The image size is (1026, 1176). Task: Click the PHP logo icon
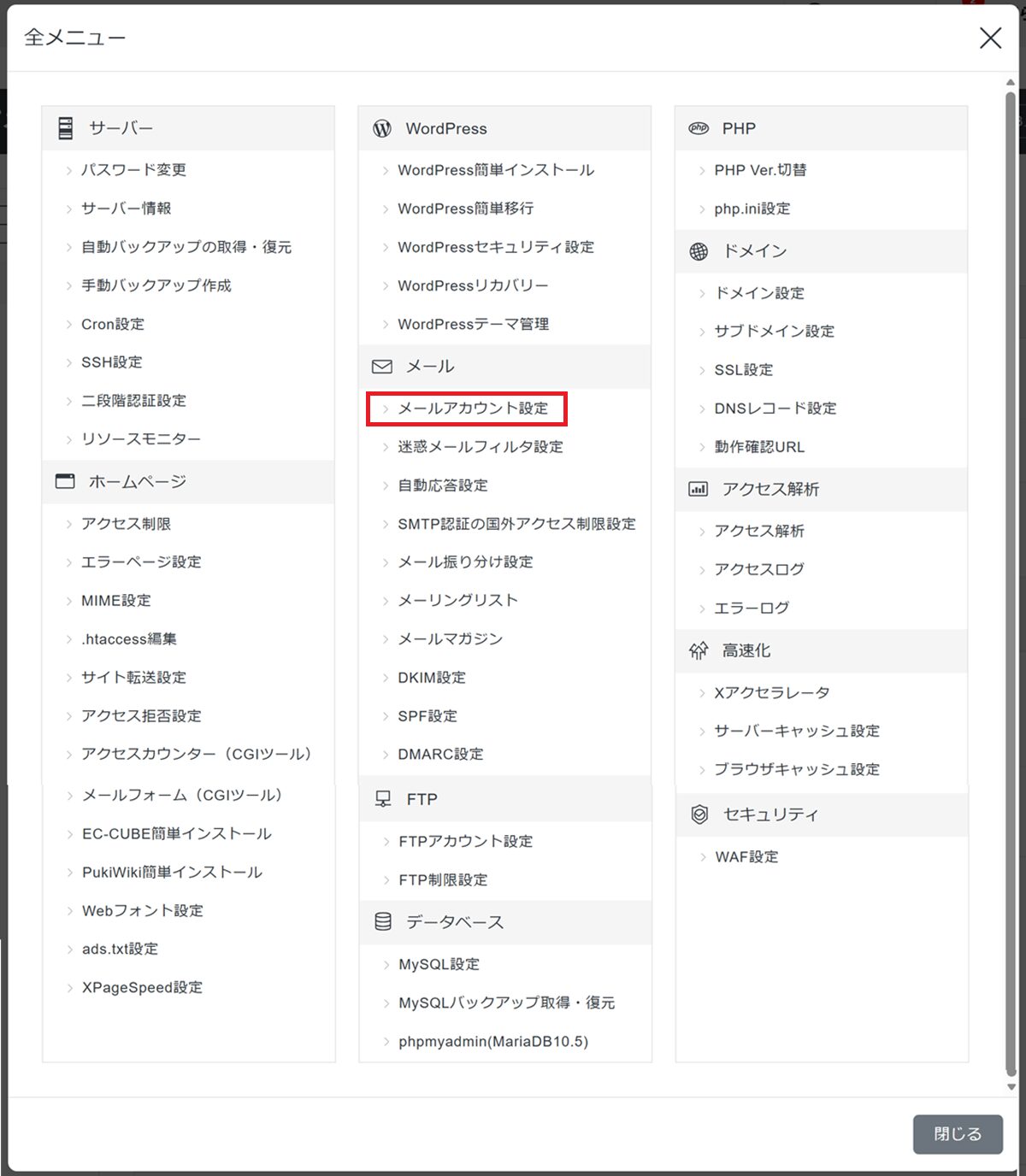[699, 128]
